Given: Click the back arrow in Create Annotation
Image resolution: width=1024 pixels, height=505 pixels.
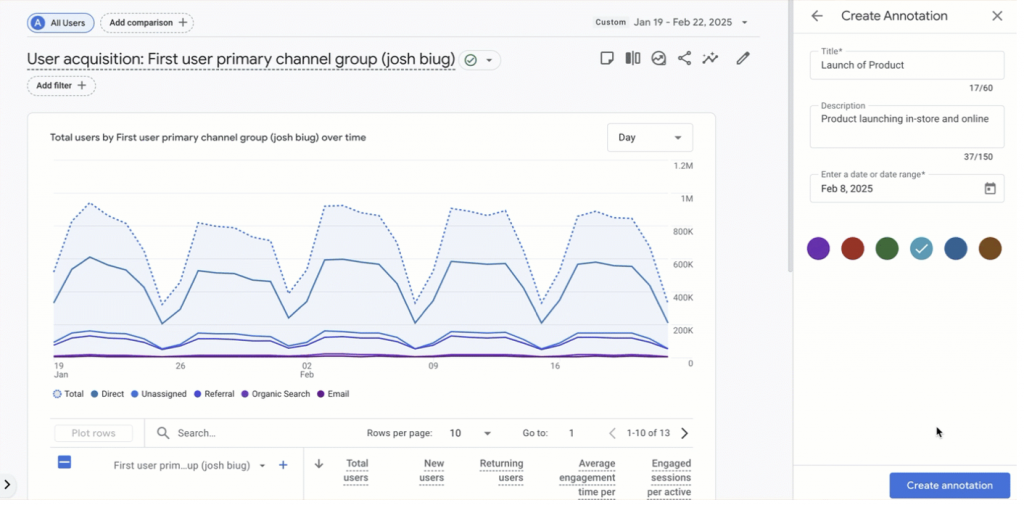Looking at the screenshot, I should 817,16.
